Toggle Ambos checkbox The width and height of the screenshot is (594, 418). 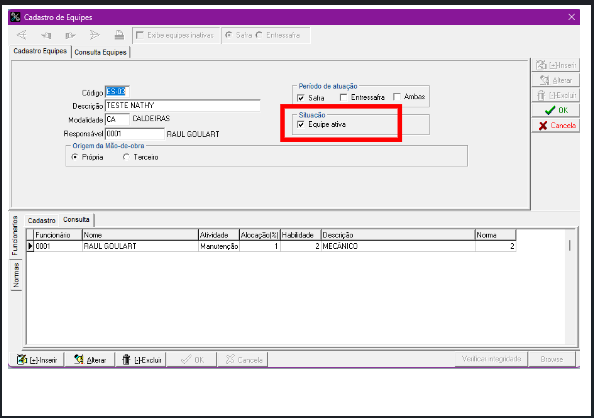(397, 97)
